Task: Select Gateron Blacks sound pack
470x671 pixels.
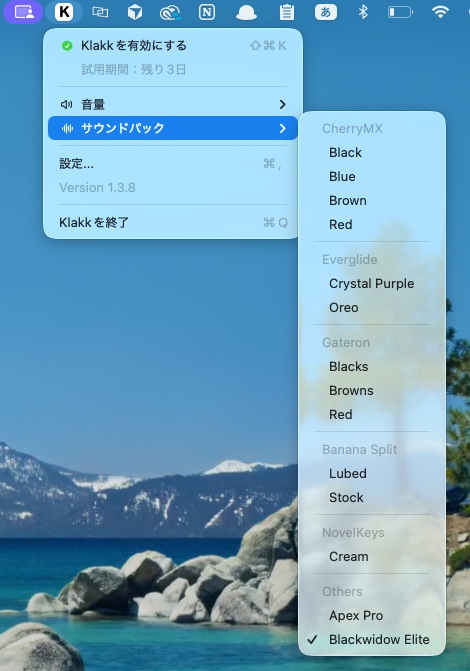Action: pyautogui.click(x=372, y=366)
